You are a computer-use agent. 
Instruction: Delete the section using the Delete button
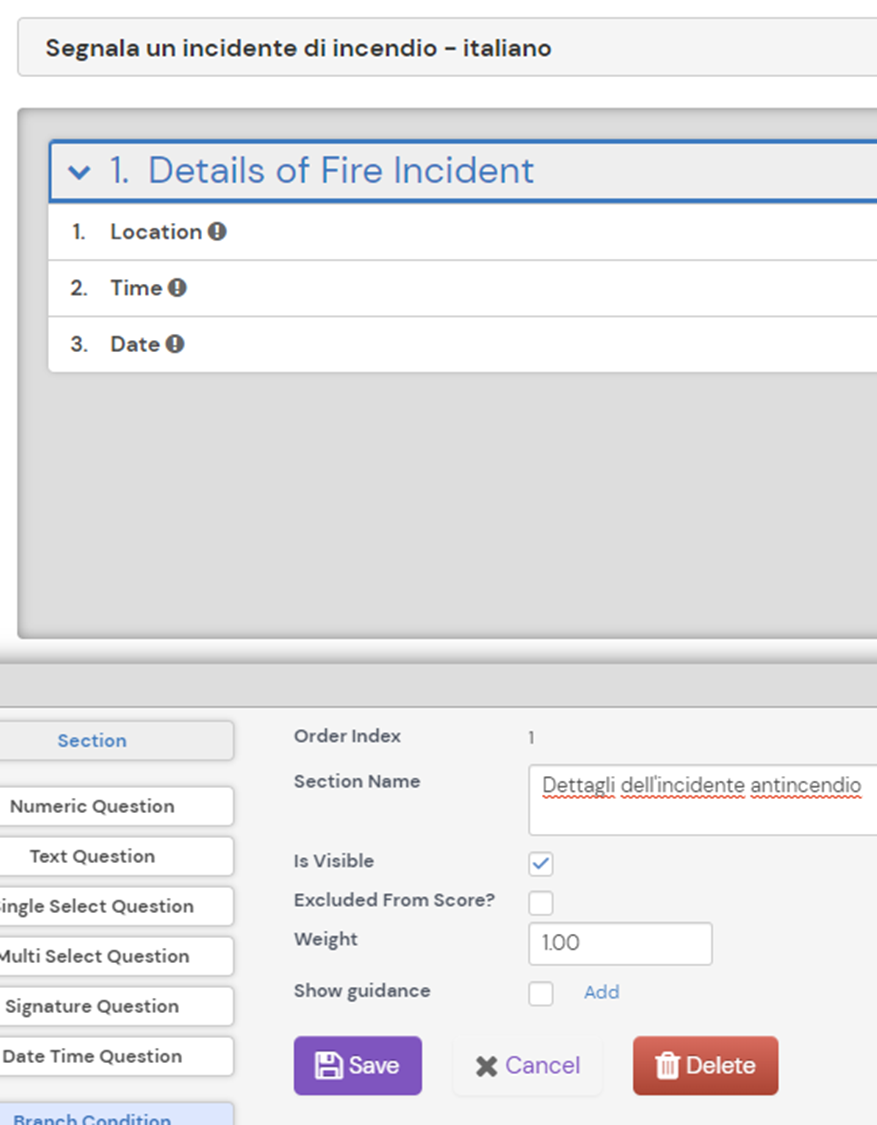[x=705, y=1065]
